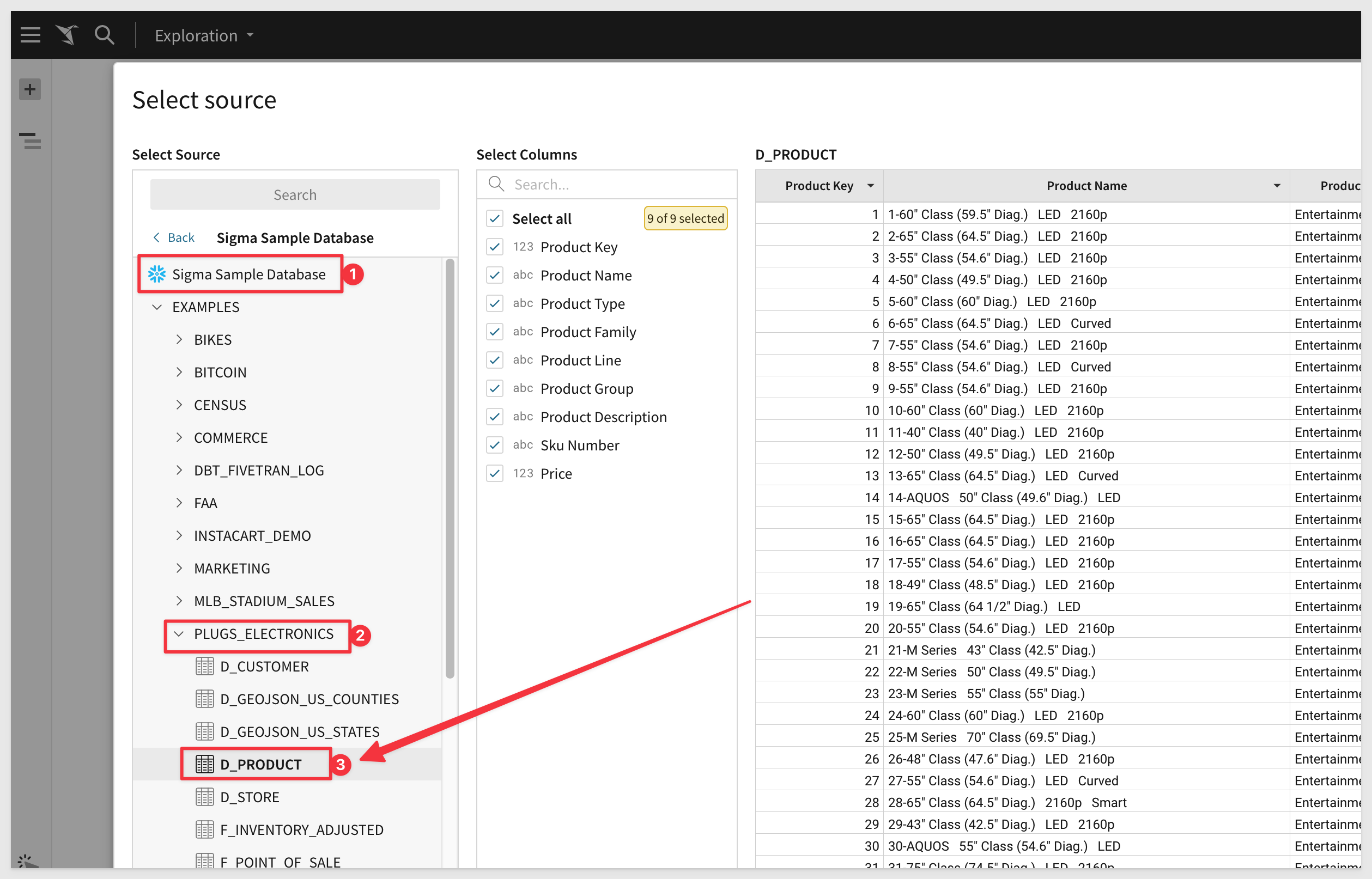Expand the CENSUS schema

[x=179, y=405]
